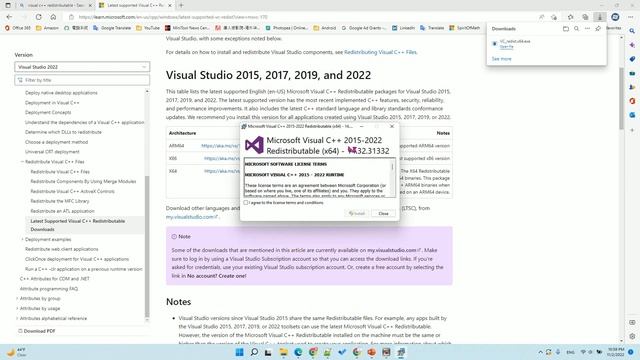
Task: Expand the 'Attributes by usage' node
Action: tap(17, 308)
